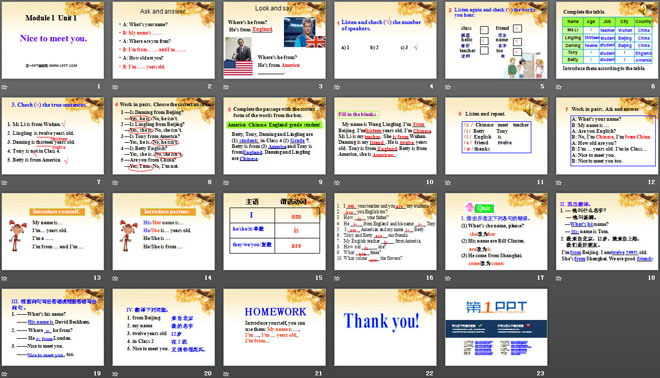The height and width of the screenshot is (378, 660).
Task: Click the animation star icon under slide 7
Action: (x=5, y=183)
